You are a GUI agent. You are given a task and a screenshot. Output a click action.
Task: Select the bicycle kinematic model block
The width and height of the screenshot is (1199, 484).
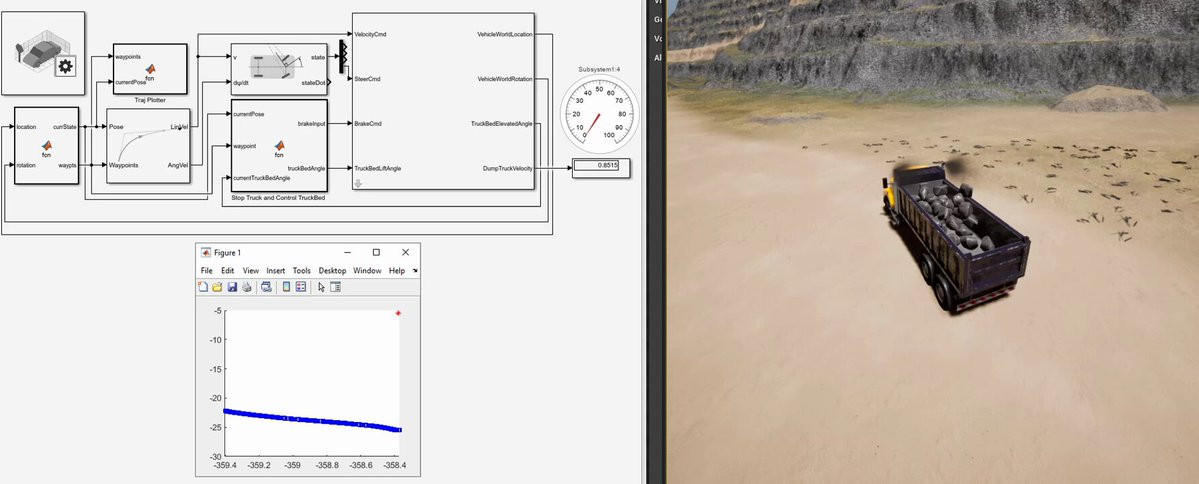click(279, 69)
